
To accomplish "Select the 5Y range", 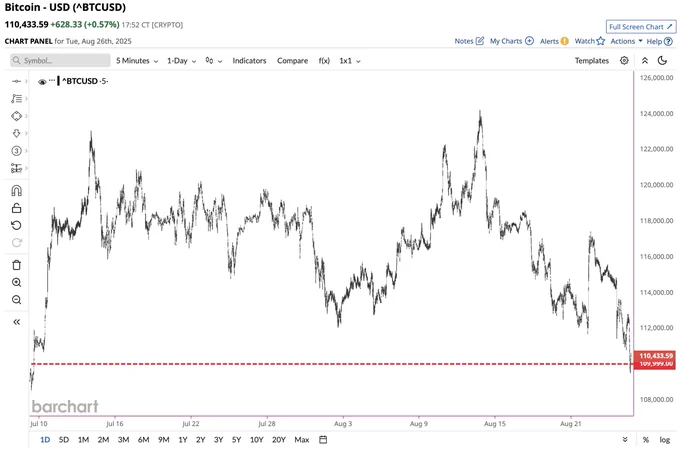I will coord(236,440).
